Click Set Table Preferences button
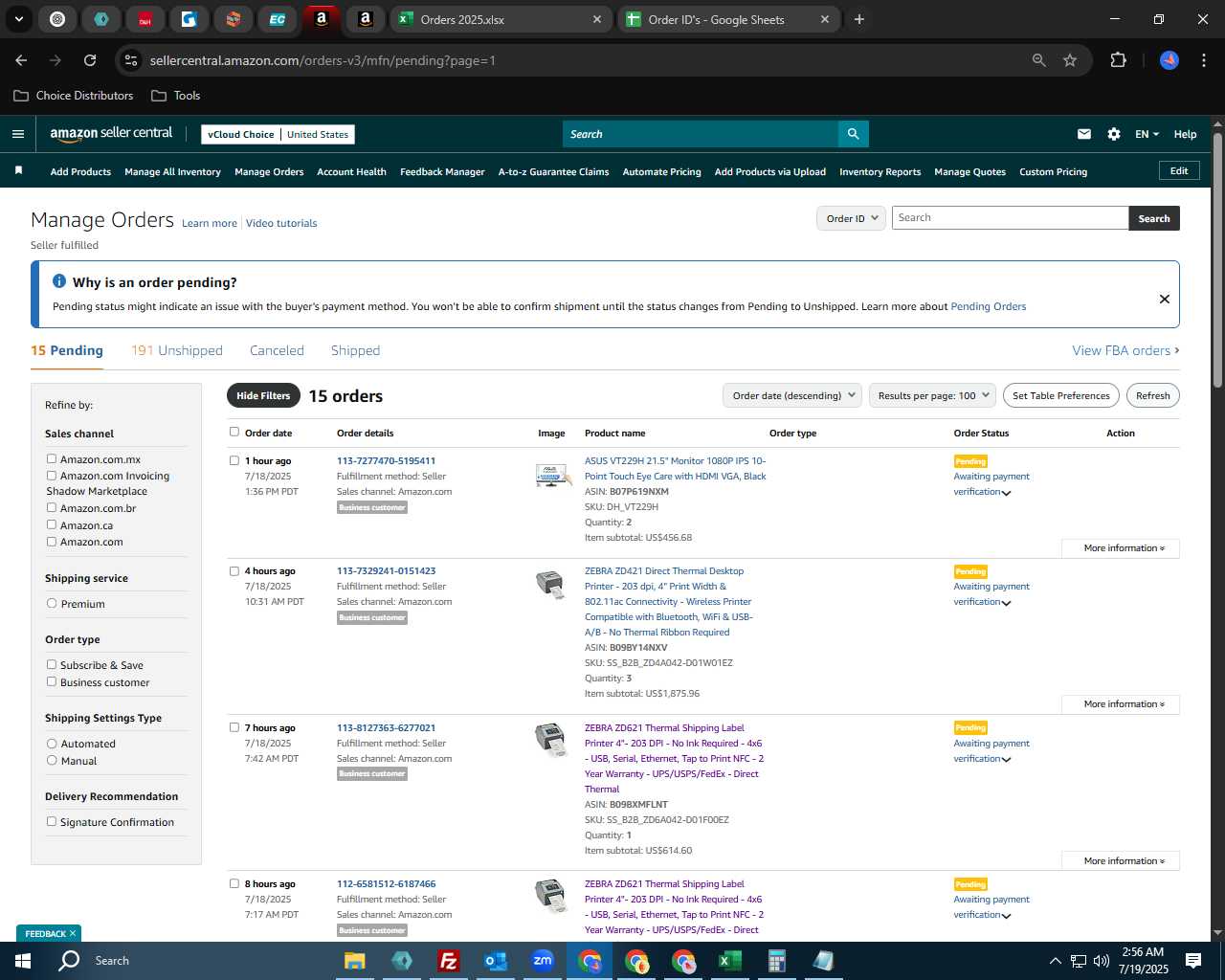Screen dimensions: 1225x980 [1060, 395]
